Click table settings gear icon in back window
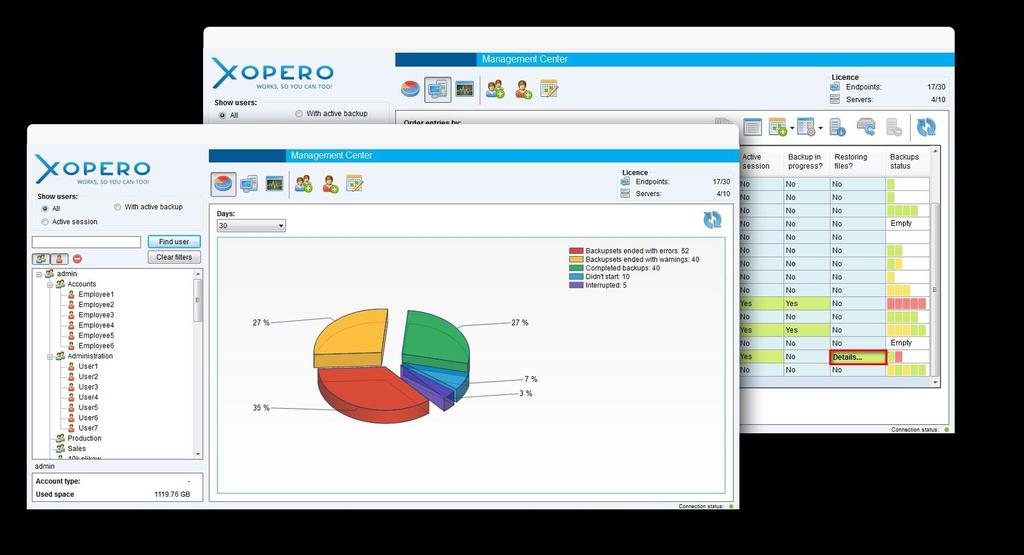The height and width of the screenshot is (555, 1024). click(x=806, y=127)
